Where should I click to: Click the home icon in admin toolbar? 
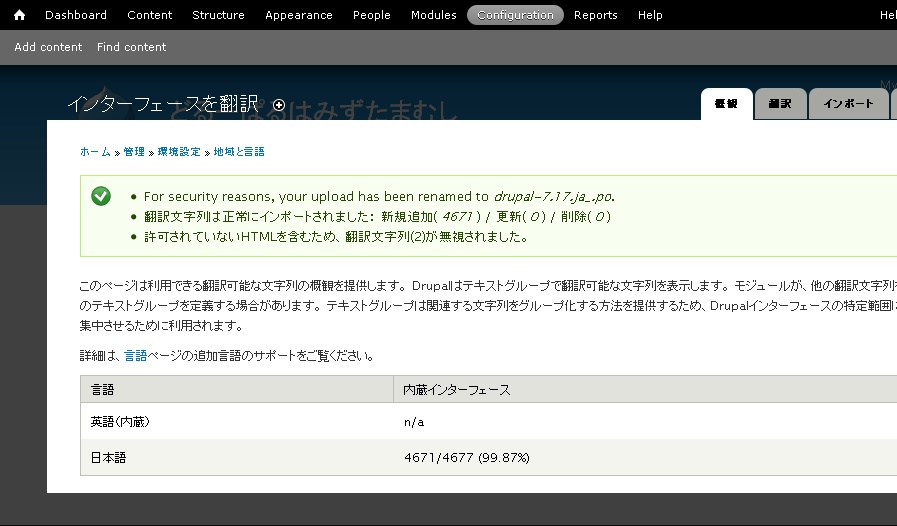click(x=18, y=15)
